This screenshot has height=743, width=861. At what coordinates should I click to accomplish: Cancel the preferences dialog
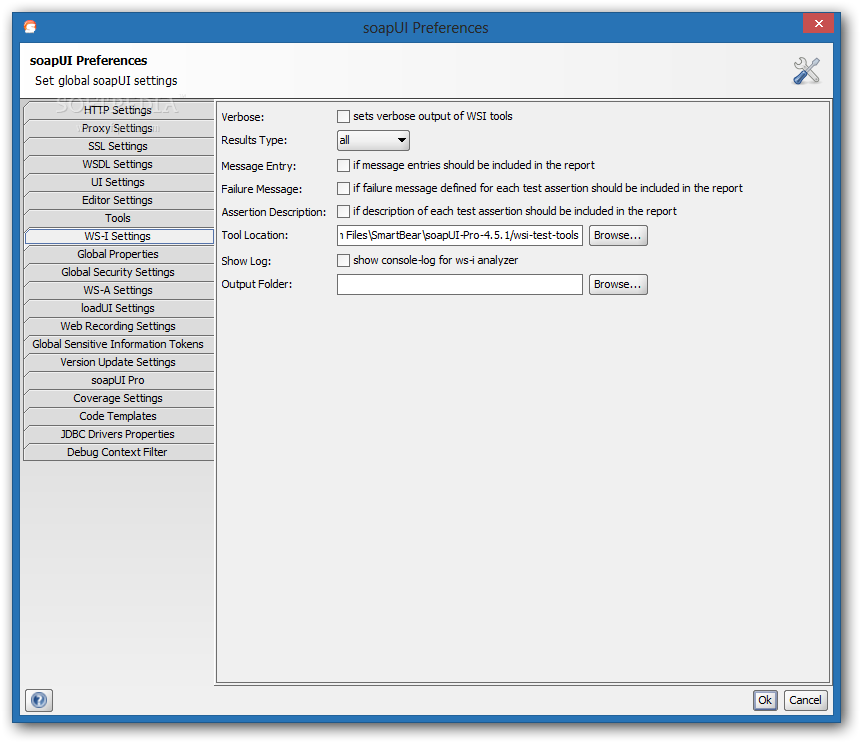806,700
